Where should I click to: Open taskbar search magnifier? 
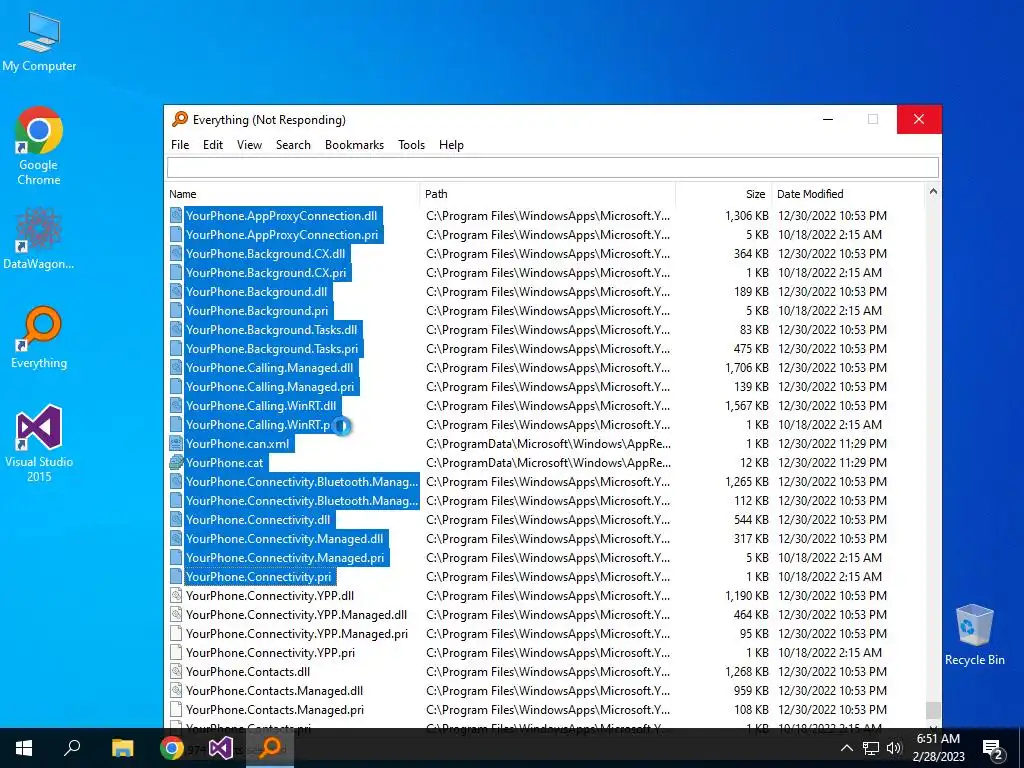click(x=72, y=748)
